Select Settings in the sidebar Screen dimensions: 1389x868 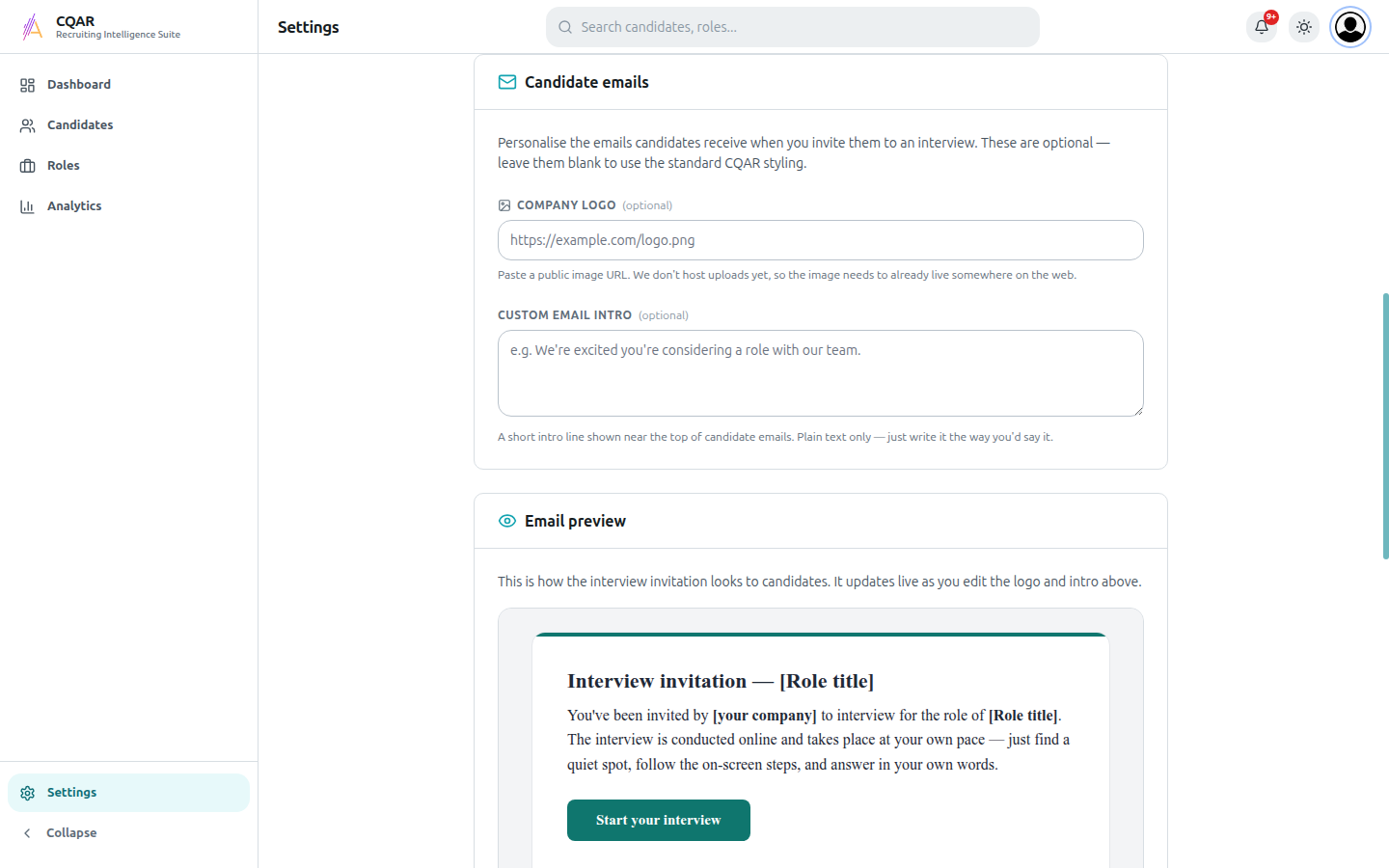click(x=128, y=793)
